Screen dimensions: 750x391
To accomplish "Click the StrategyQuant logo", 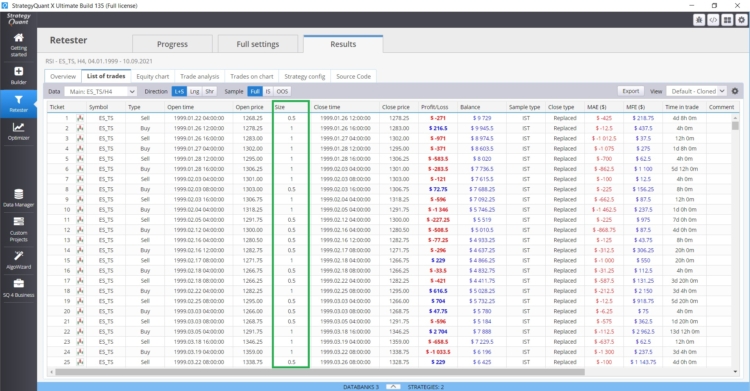I will (18, 19).
